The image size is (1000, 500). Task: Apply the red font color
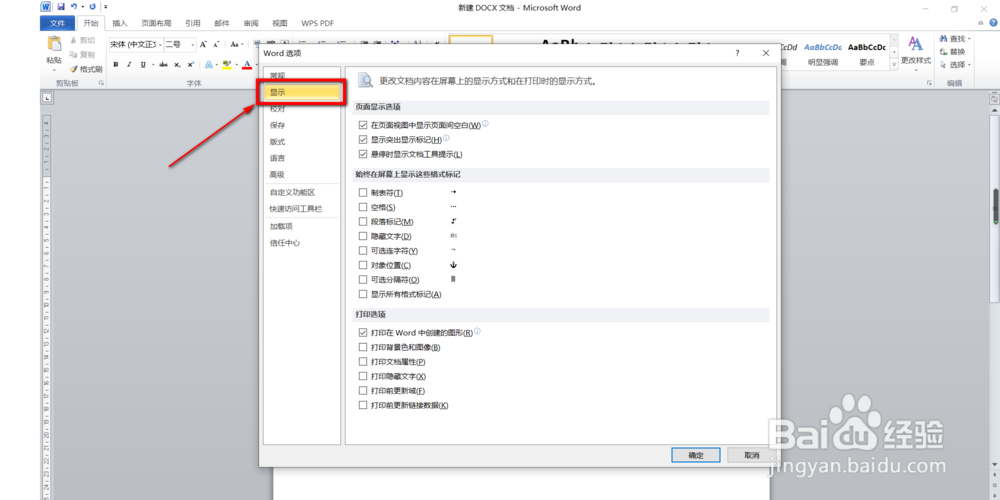coord(247,64)
